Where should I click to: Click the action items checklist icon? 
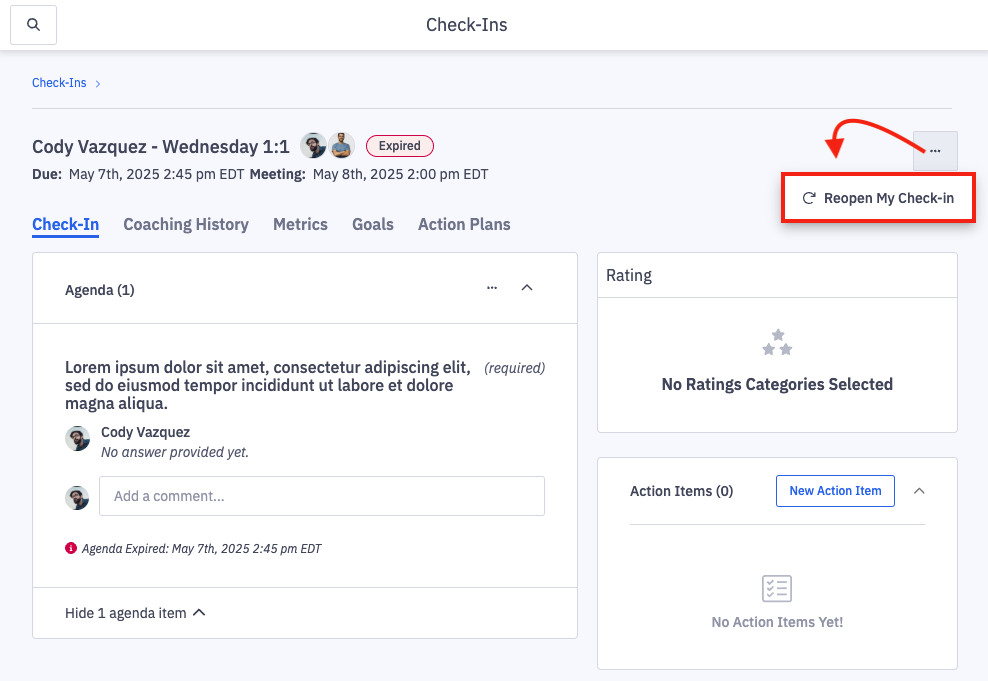coord(777,588)
